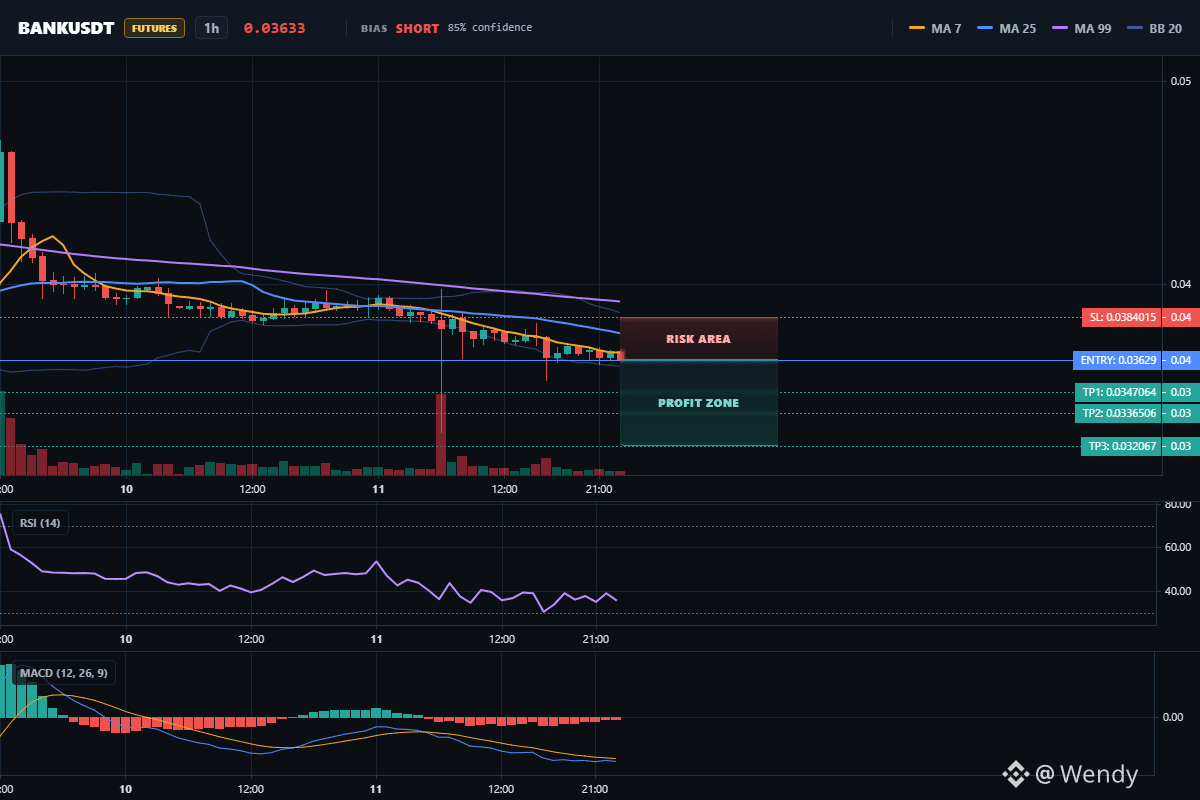Screen dimensions: 1200x800
Task: Click the 21:00 label under price chart
Action: click(x=598, y=489)
